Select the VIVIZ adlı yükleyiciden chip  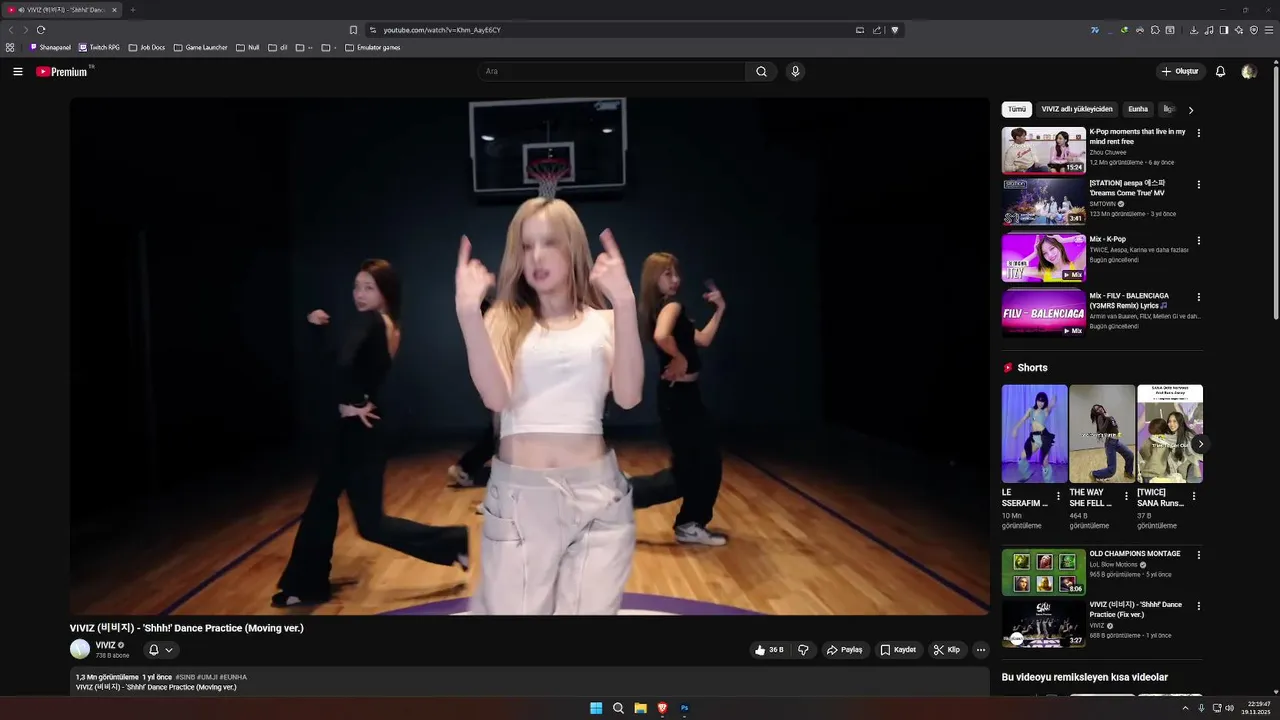1077,109
